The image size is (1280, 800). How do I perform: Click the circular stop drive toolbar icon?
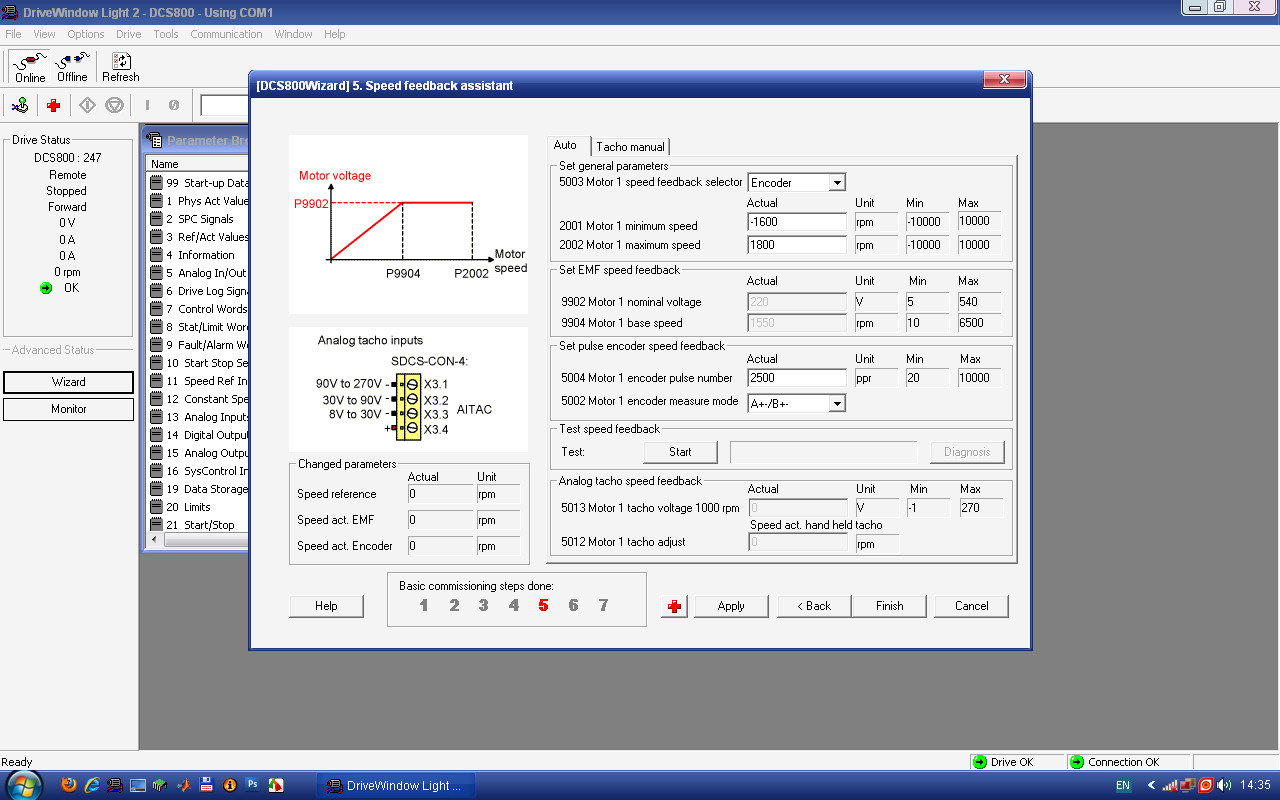(113, 105)
